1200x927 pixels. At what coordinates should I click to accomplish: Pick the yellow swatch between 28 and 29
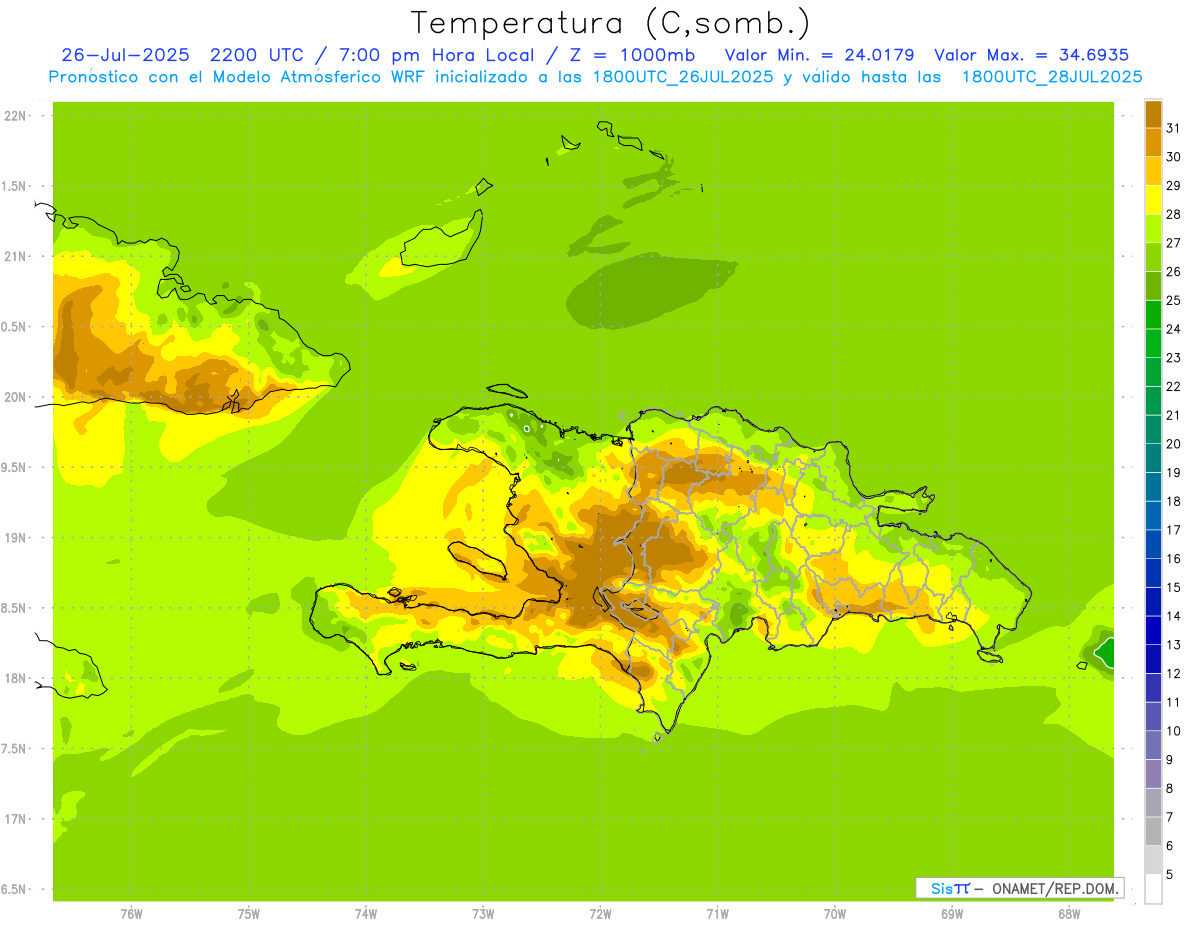[1153, 200]
